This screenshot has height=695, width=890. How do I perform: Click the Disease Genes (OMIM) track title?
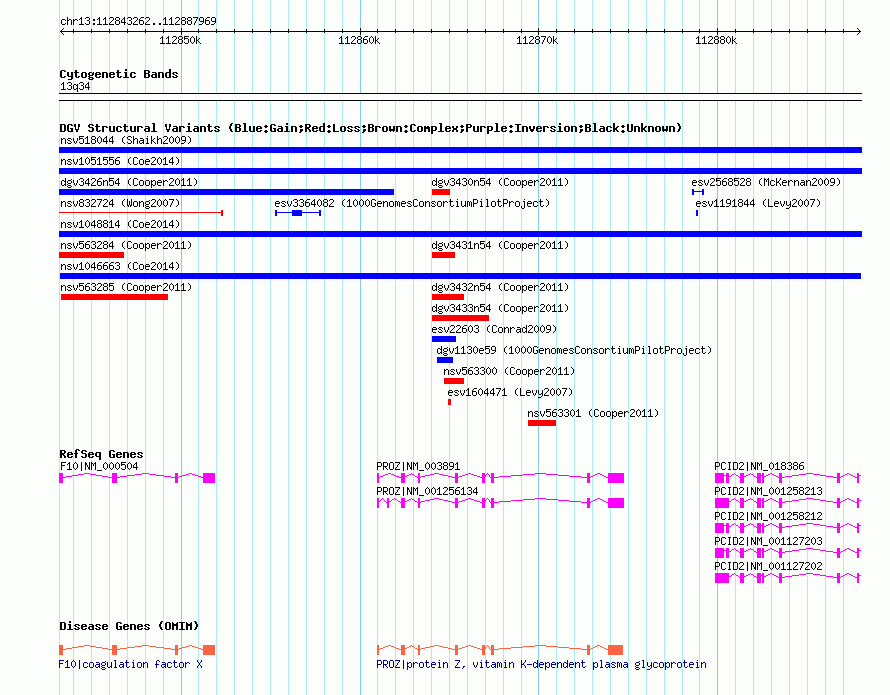pyautogui.click(x=129, y=626)
